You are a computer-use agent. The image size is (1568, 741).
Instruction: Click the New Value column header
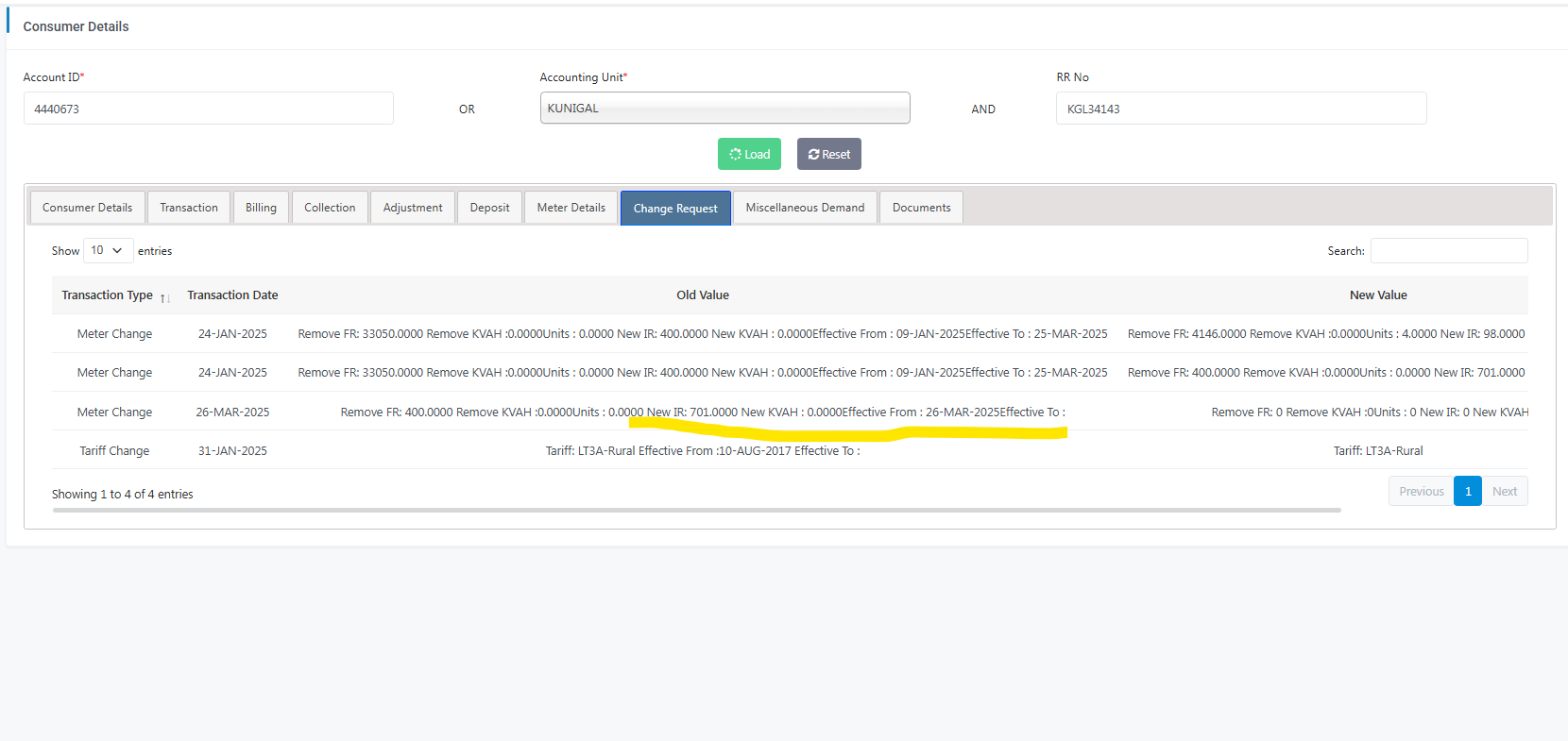[1378, 295]
